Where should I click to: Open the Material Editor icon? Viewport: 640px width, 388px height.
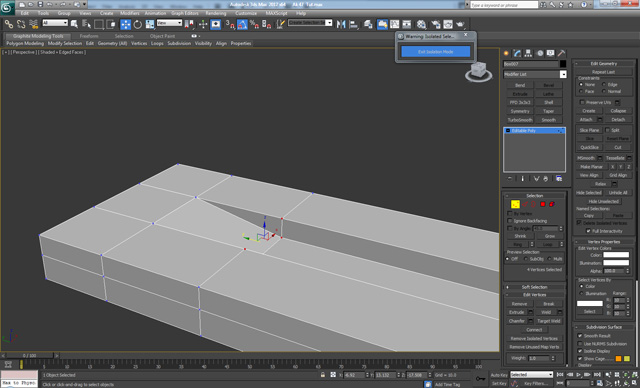click(x=421, y=24)
